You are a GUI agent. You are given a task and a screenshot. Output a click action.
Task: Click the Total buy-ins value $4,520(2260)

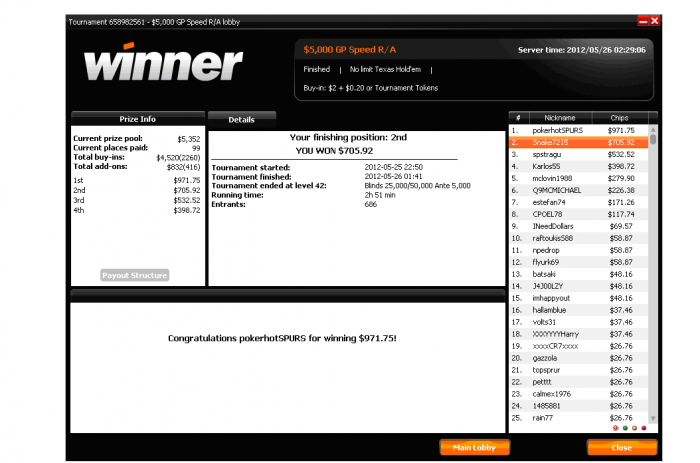pyautogui.click(x=178, y=158)
